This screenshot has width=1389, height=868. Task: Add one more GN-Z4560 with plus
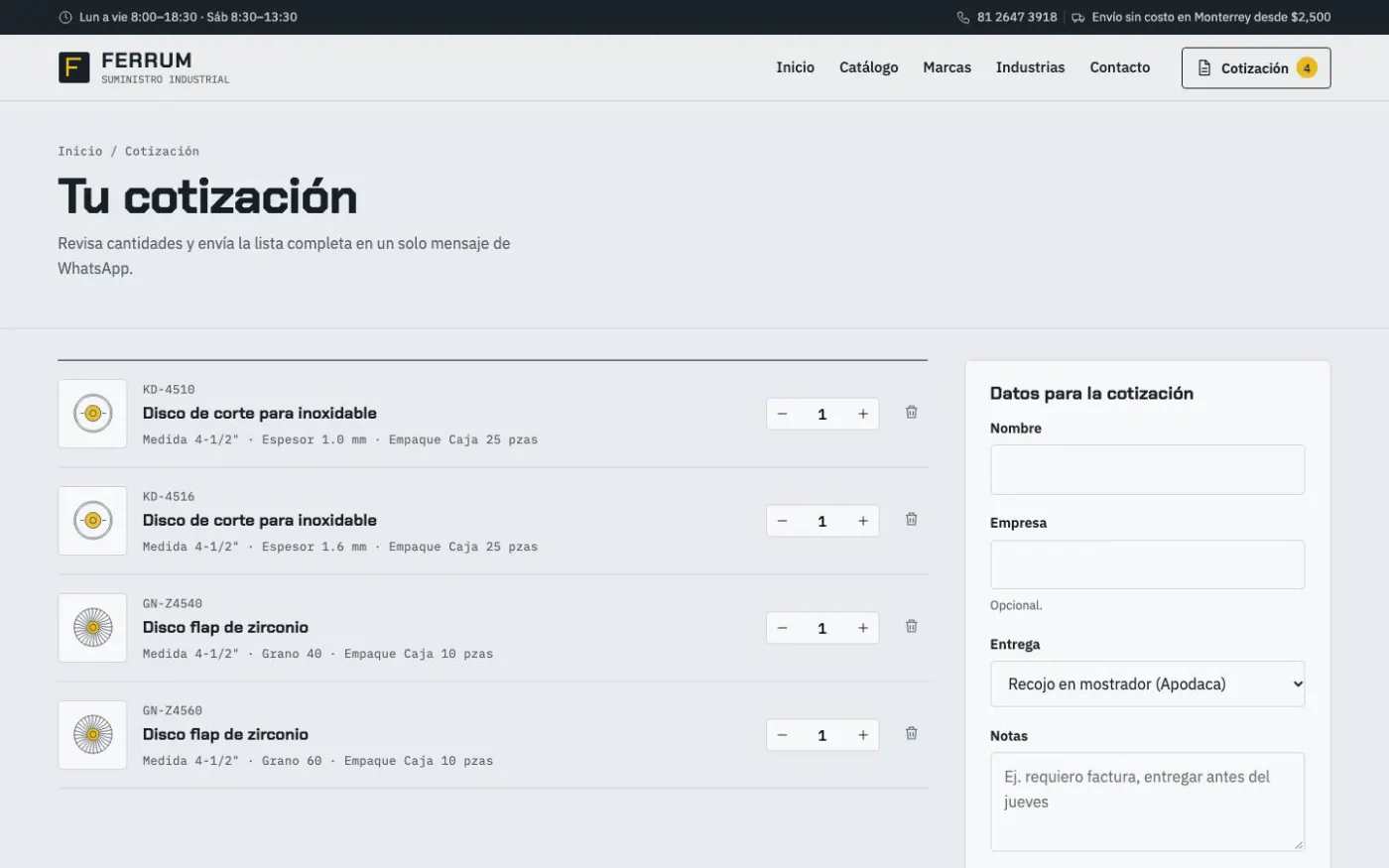pyautogui.click(x=863, y=735)
